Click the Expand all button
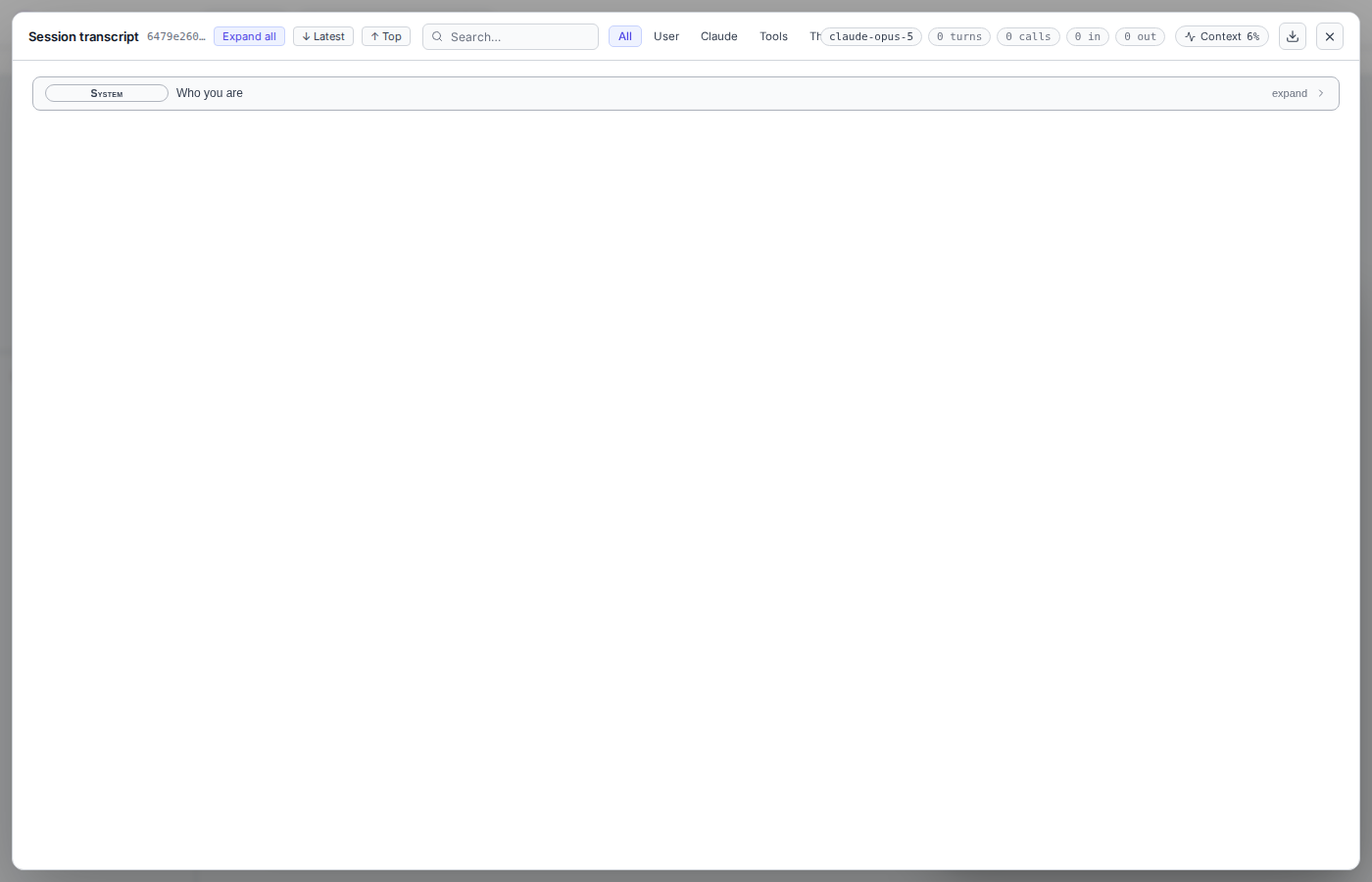Viewport: 1372px width, 882px height. pyautogui.click(x=249, y=36)
